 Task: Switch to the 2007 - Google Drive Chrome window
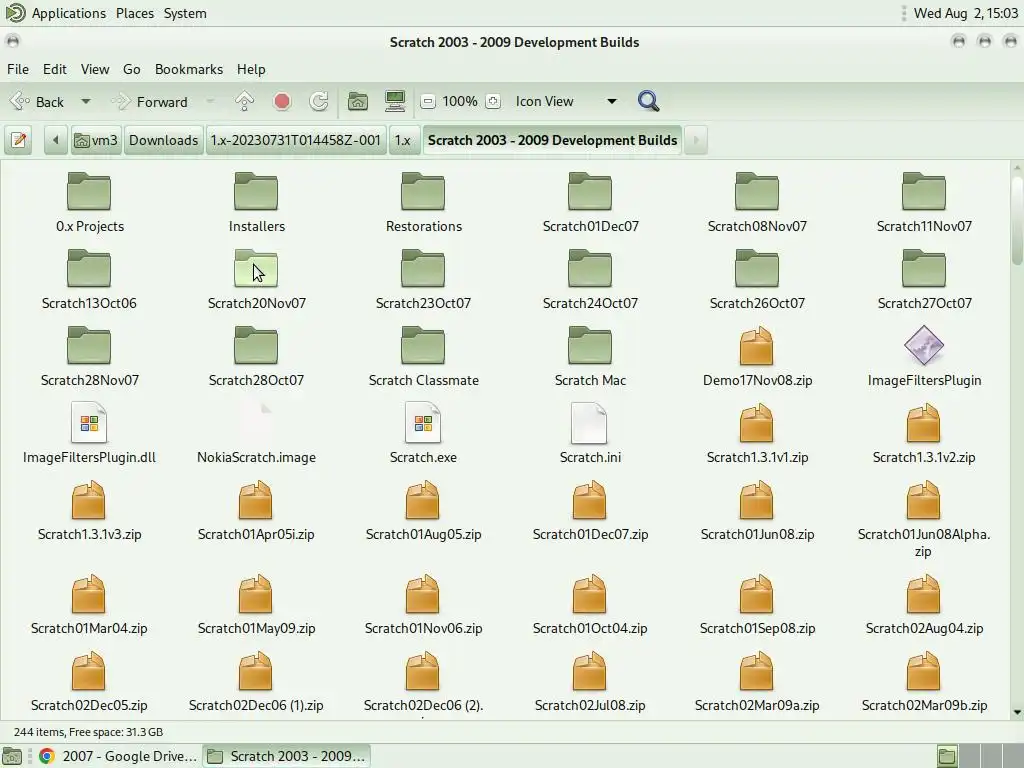[x=118, y=756]
